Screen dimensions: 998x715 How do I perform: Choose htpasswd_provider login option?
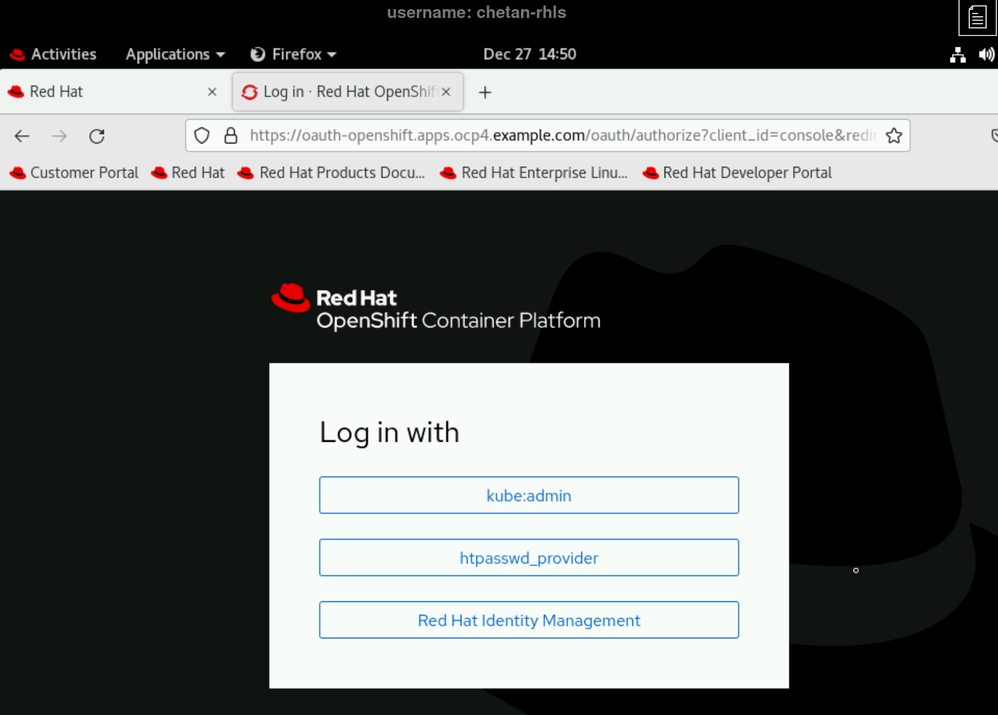pos(529,558)
